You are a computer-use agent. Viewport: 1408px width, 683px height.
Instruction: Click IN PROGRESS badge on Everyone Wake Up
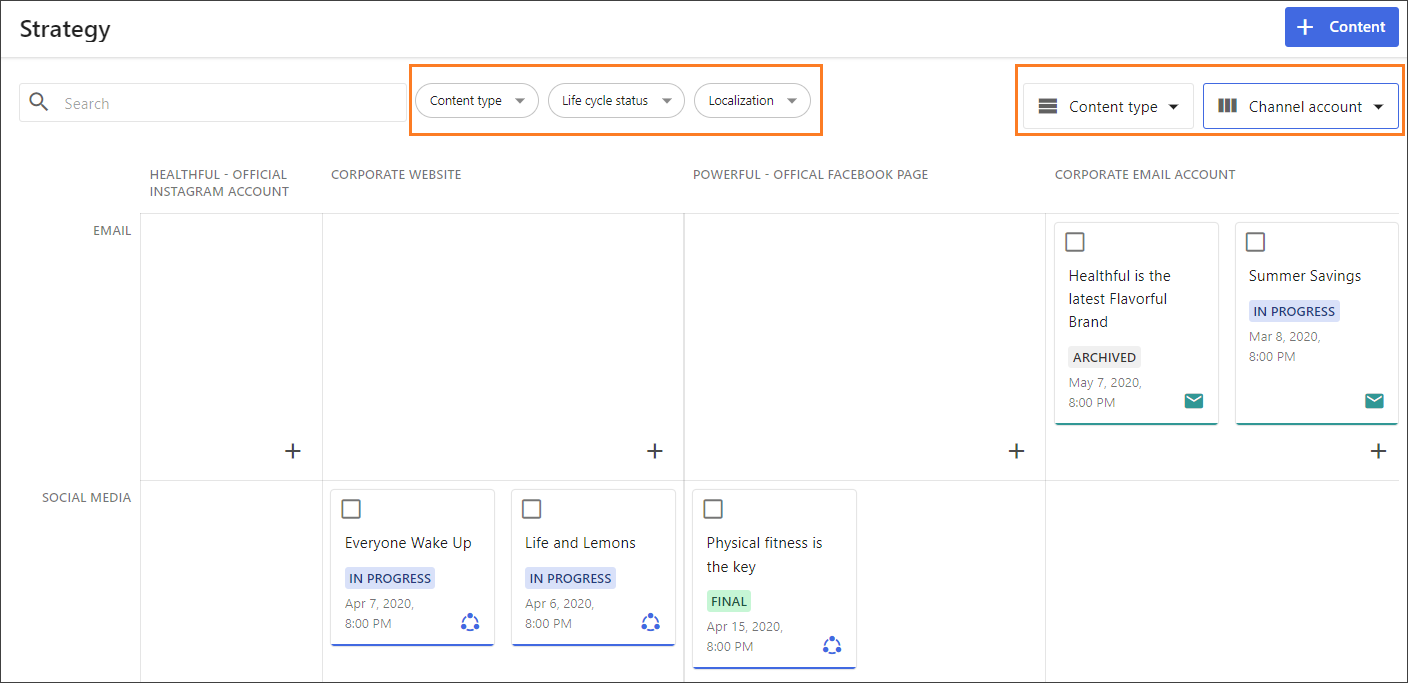pyautogui.click(x=390, y=578)
